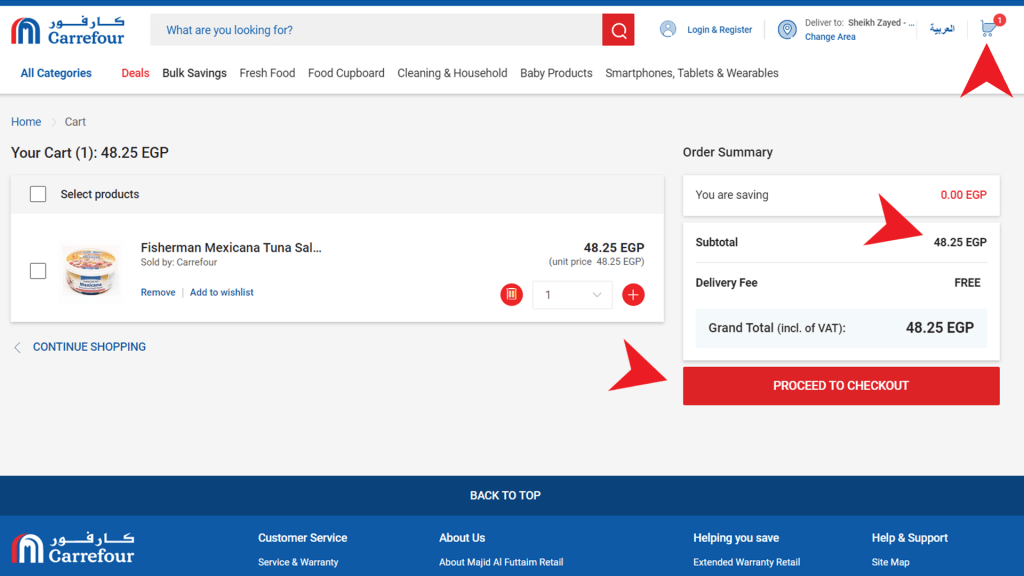Screen dimensions: 1024x576
Task: Open About Majid Al Futtaim Retail link
Action: (501, 562)
